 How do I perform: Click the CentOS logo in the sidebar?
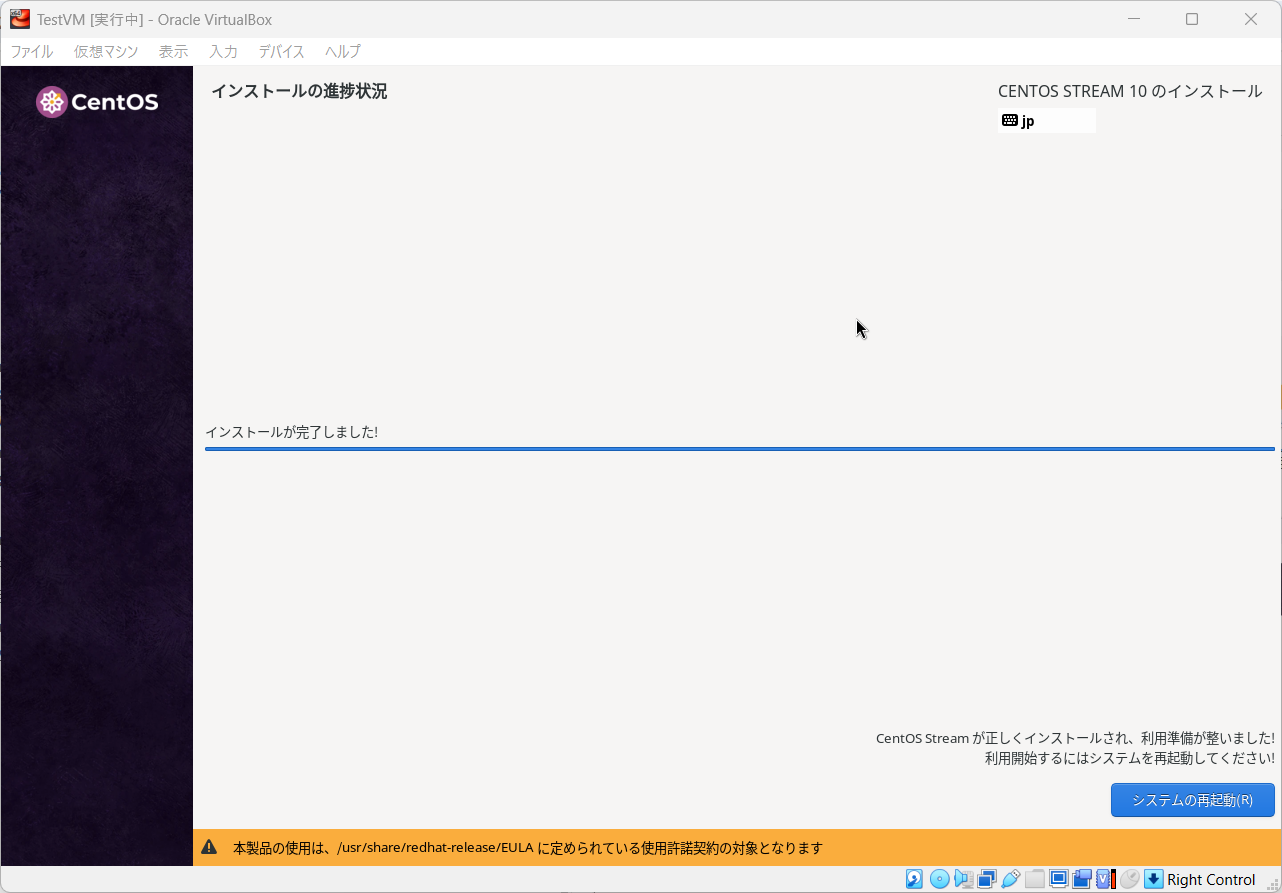(x=96, y=101)
